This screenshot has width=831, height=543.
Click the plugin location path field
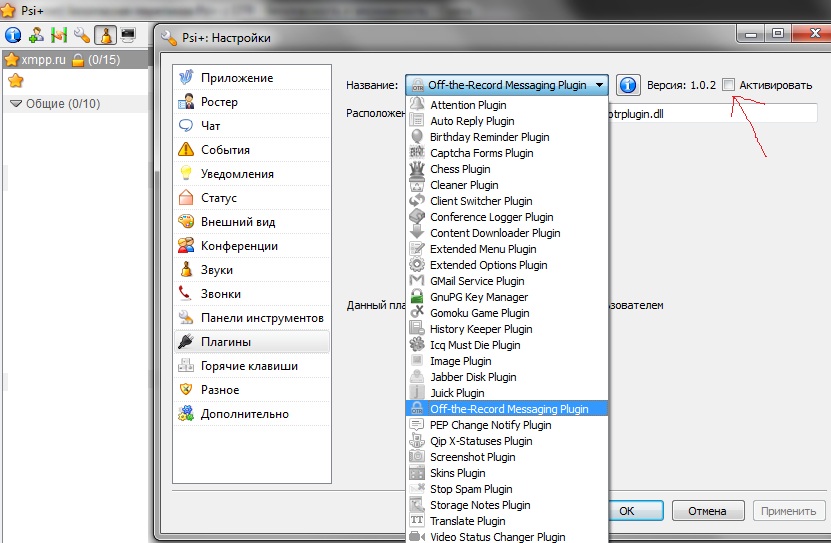point(713,113)
